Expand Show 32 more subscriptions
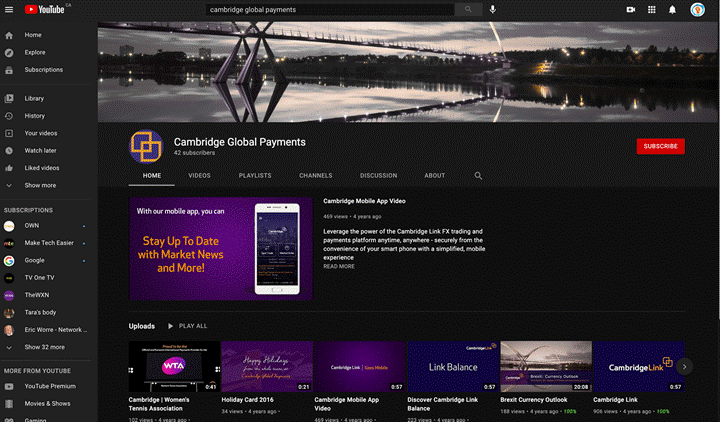This screenshot has height=422, width=720. pos(46,347)
